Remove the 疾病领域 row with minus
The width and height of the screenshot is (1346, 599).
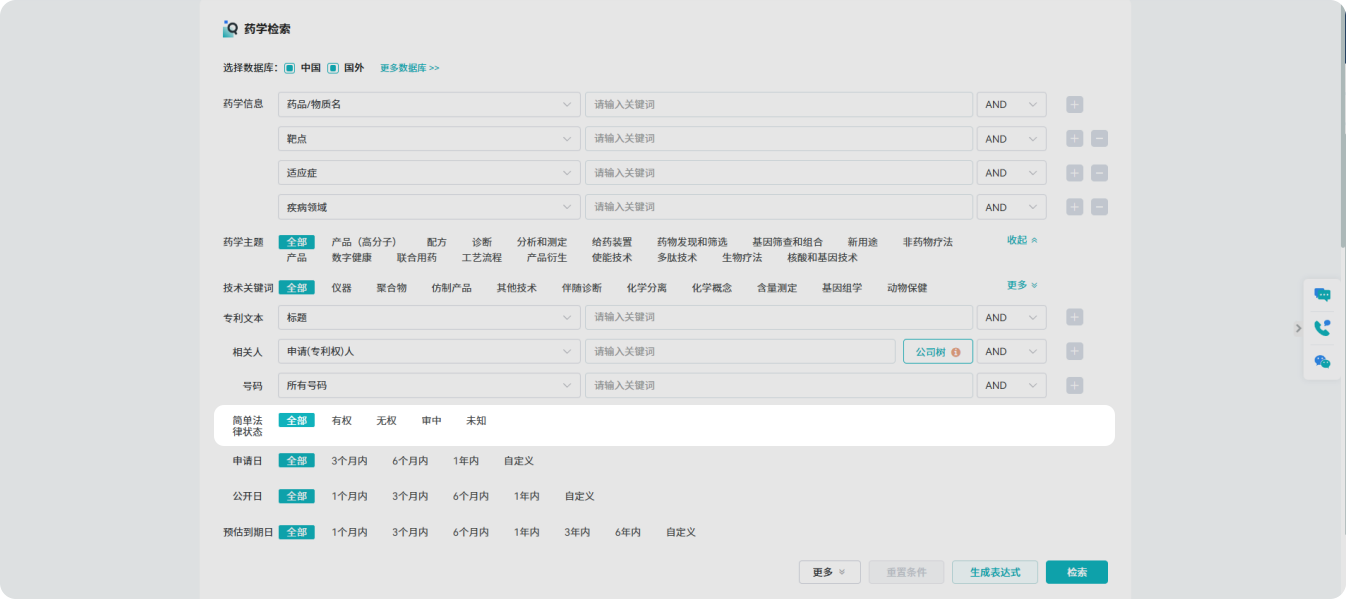pos(1099,207)
